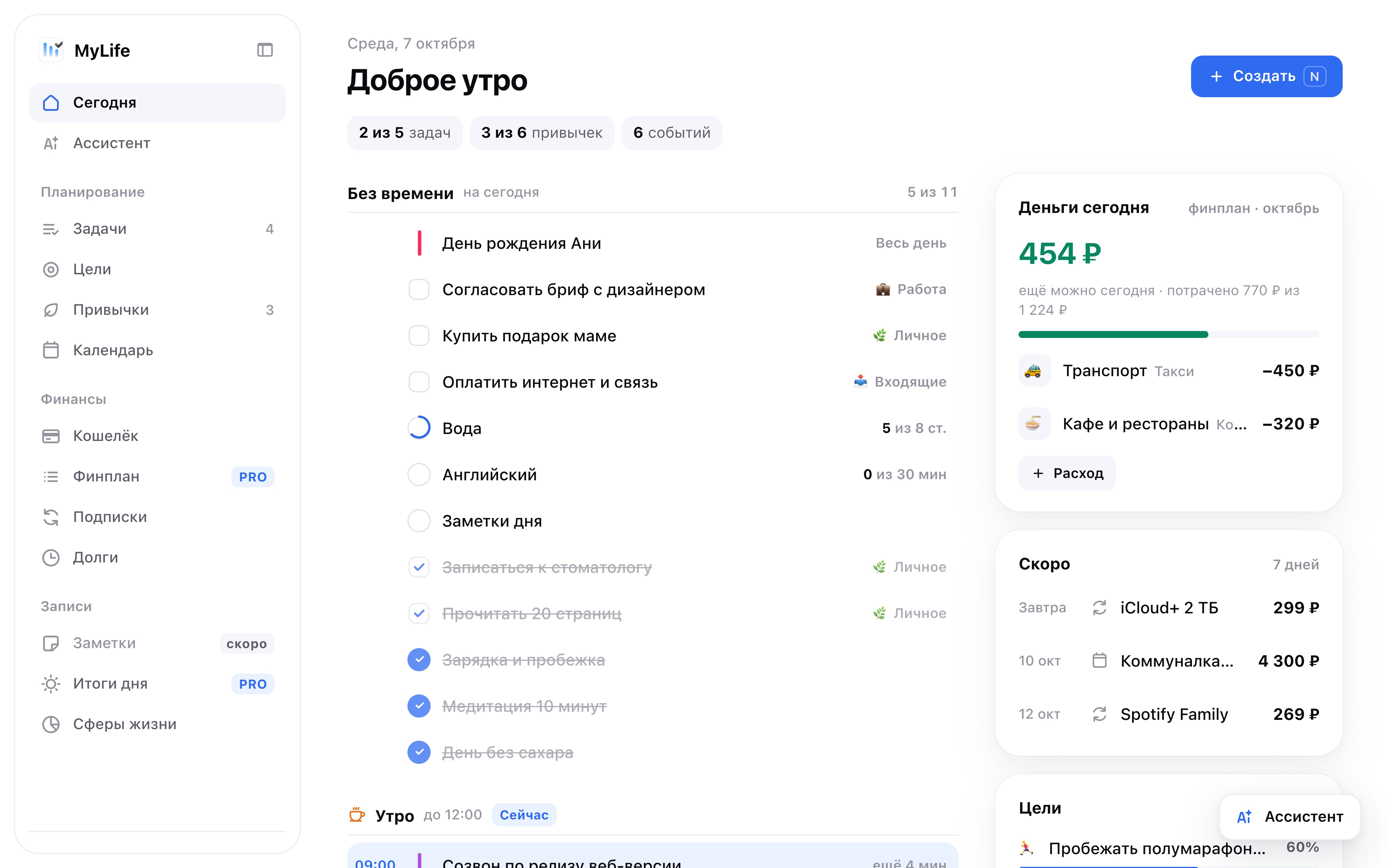Image resolution: width=1389 pixels, height=868 pixels.
Task: Click the recurring icon beside iCloud+ 2 ТБ
Action: [x=1099, y=607]
